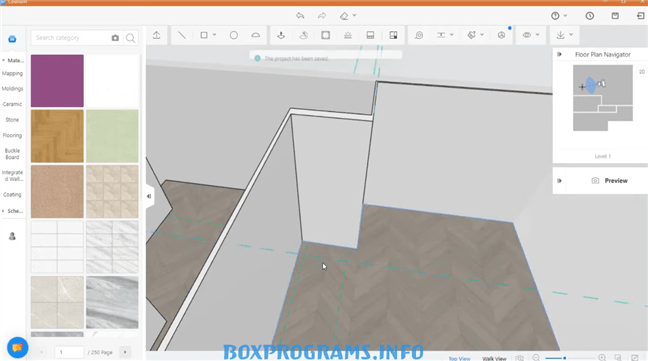Image resolution: width=648 pixels, height=361 pixels.
Task: Select the line drawing tool
Action: (x=181, y=35)
